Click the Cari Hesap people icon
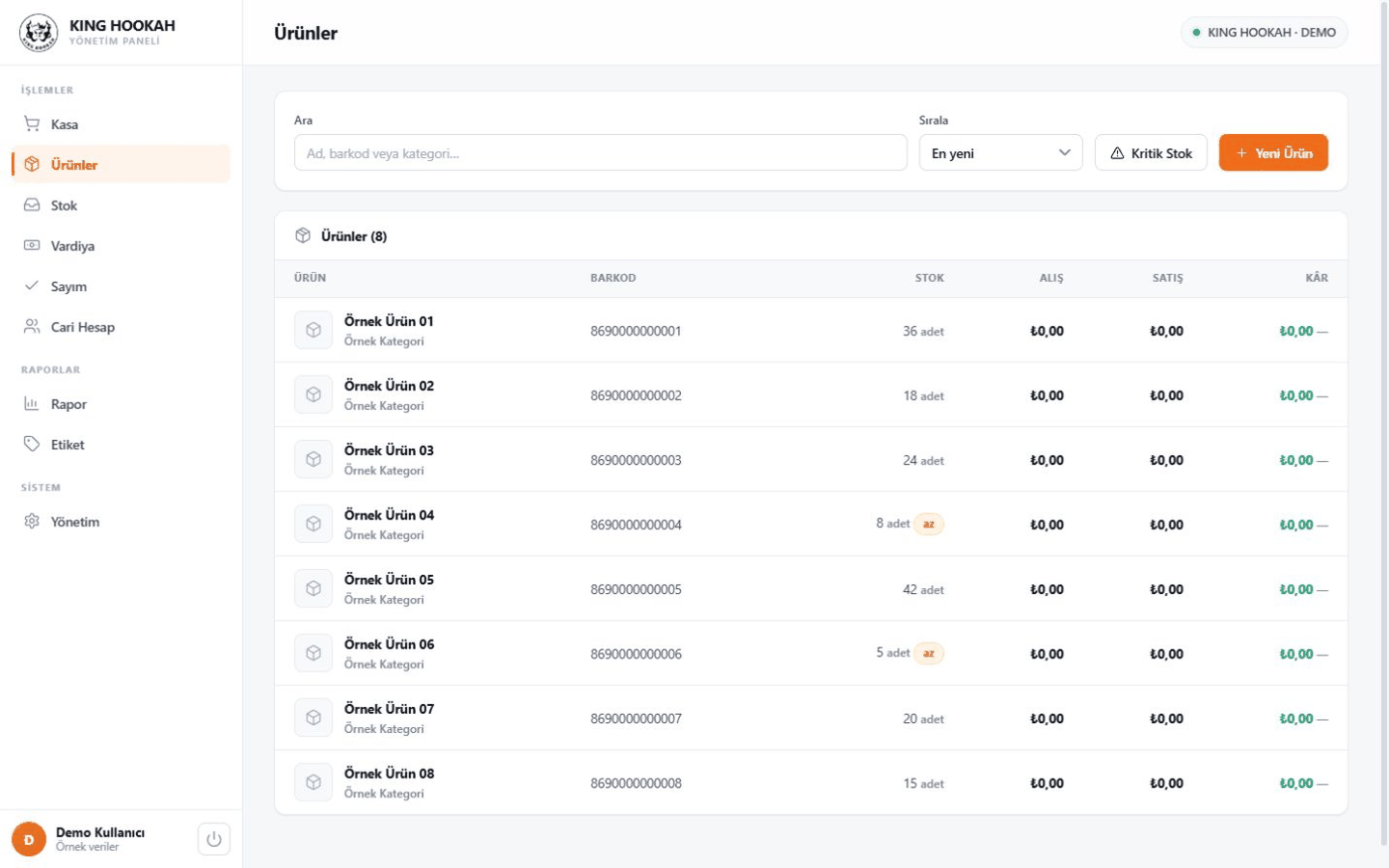Screen dimensions: 1389x868 pos(32,327)
